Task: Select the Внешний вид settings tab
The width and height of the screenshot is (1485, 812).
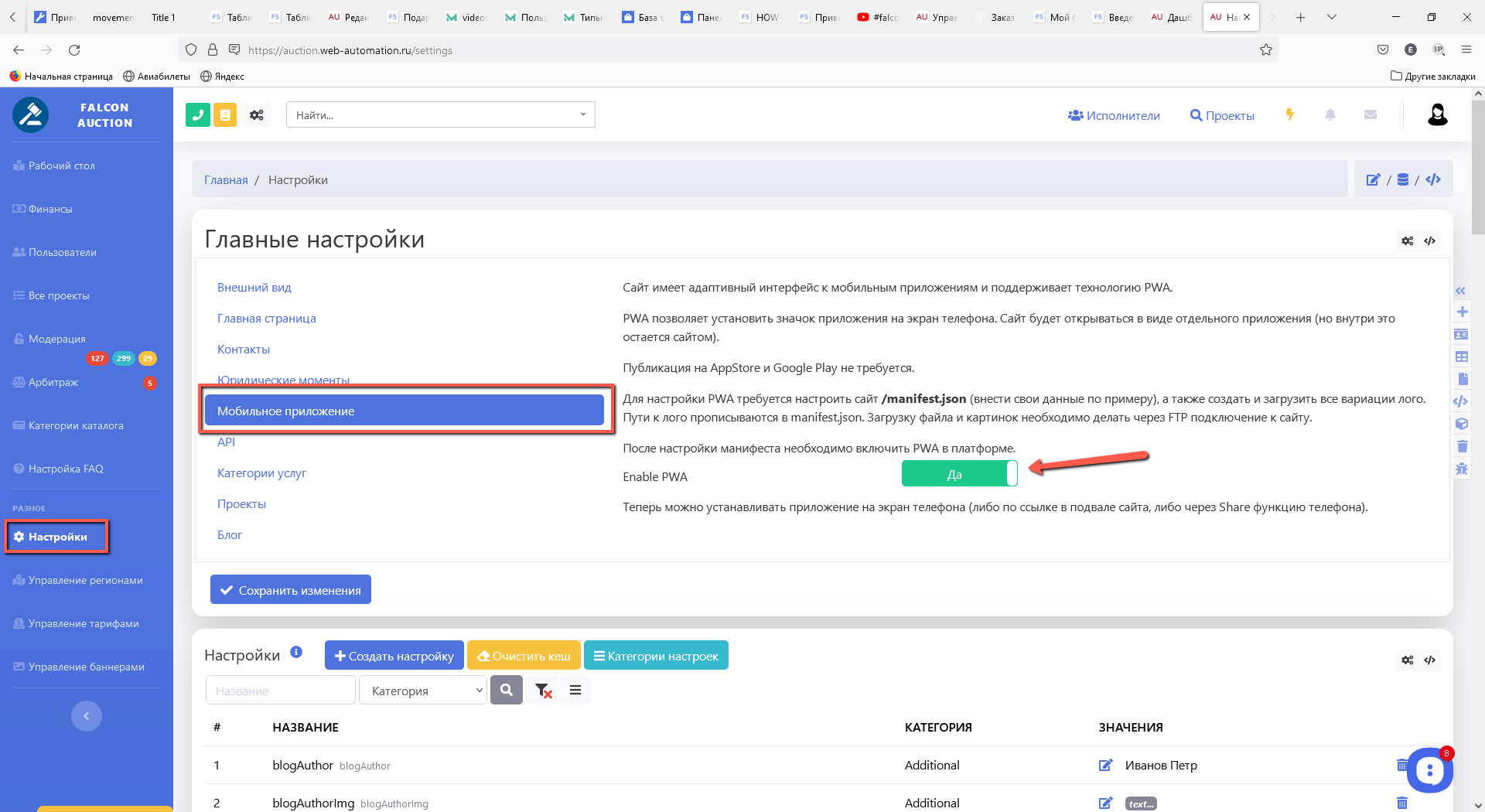Action: 254,288
